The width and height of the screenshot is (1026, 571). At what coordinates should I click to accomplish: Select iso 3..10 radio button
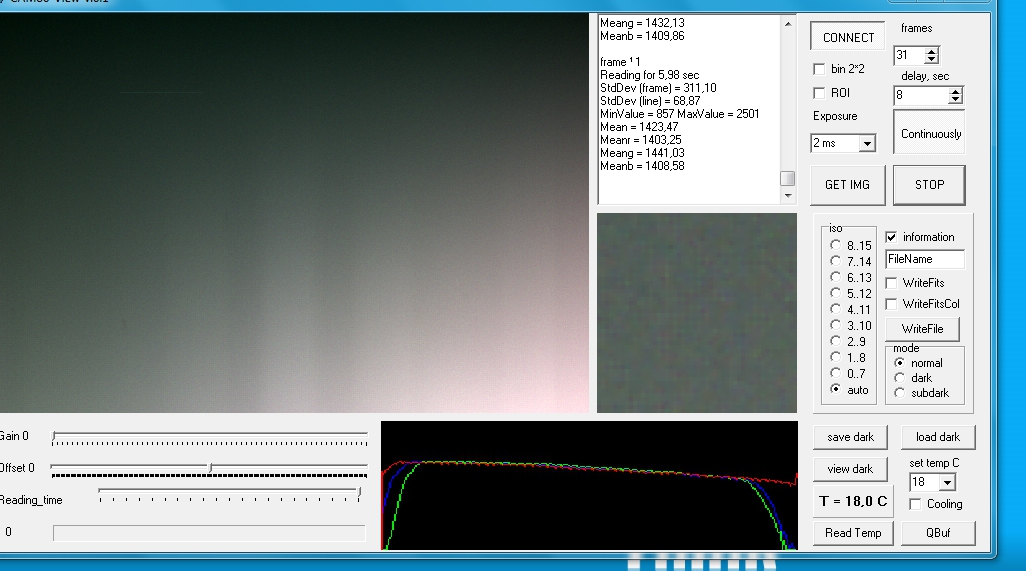tap(836, 325)
